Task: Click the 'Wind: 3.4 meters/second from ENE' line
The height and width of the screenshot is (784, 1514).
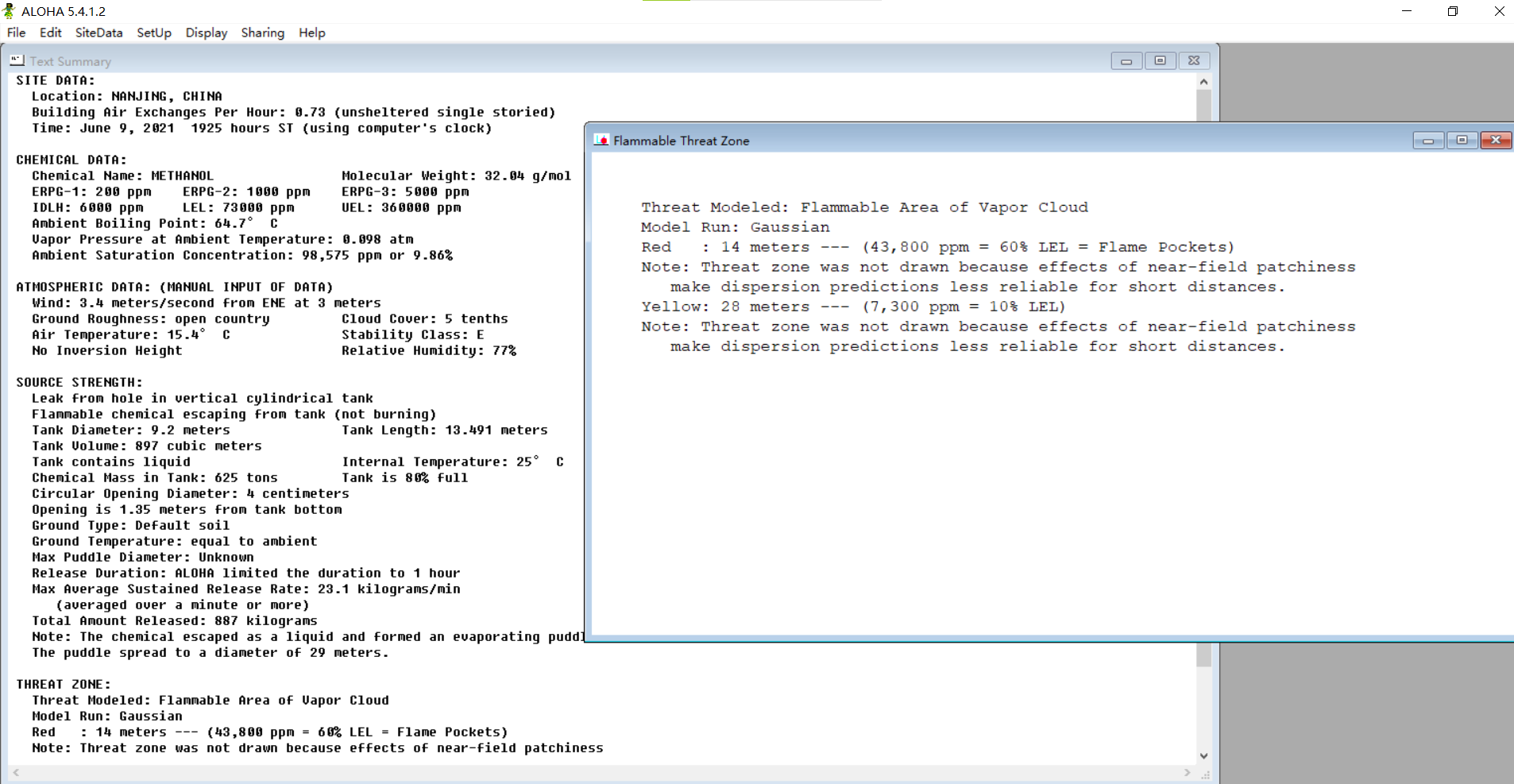Action: 207,303
